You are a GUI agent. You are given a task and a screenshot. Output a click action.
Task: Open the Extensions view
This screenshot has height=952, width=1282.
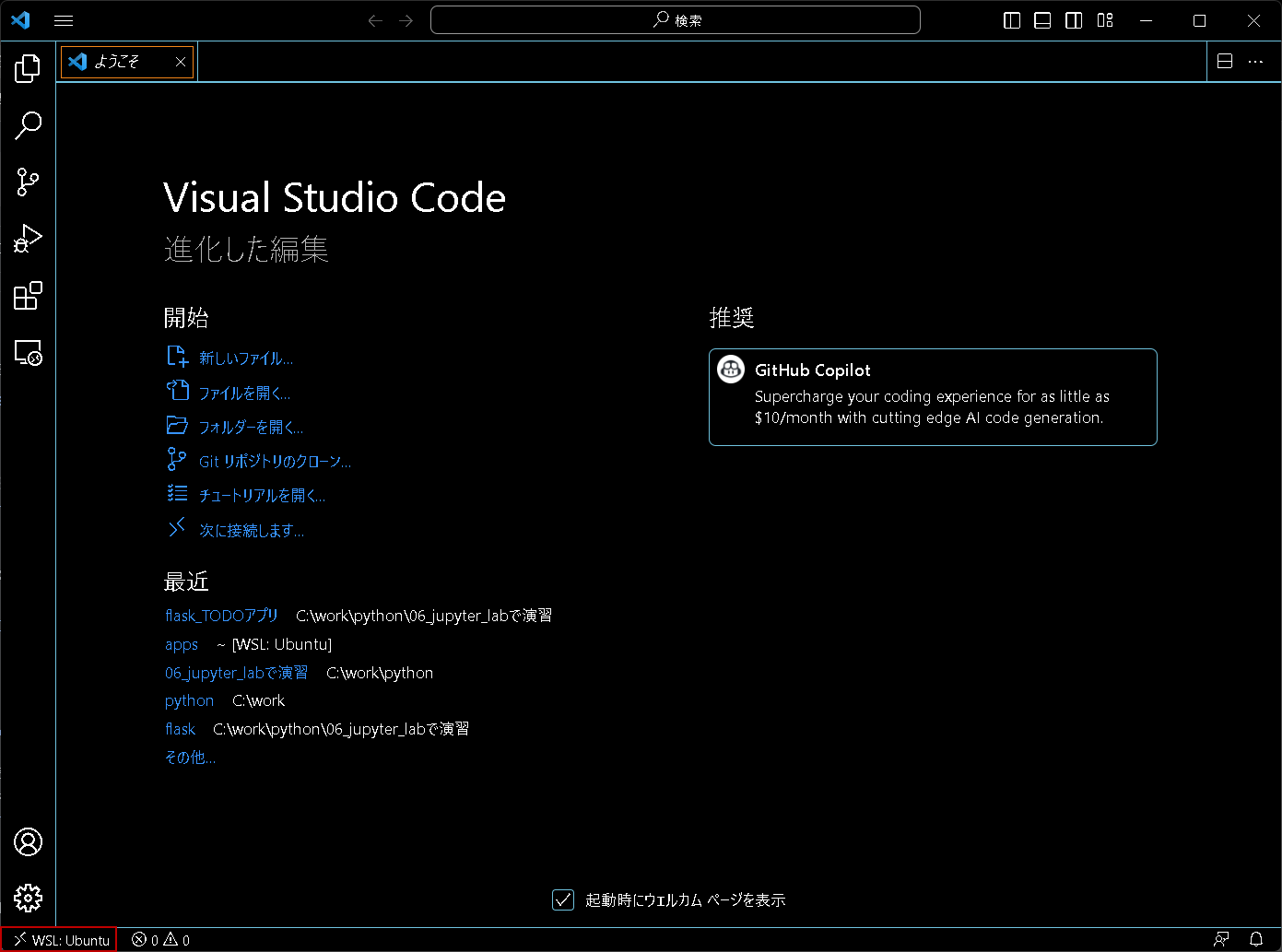[x=28, y=296]
